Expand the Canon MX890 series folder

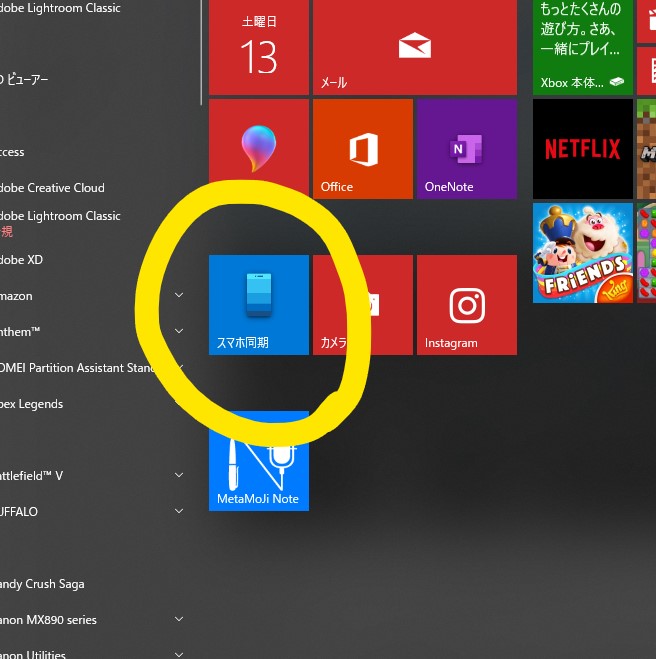coord(179,620)
